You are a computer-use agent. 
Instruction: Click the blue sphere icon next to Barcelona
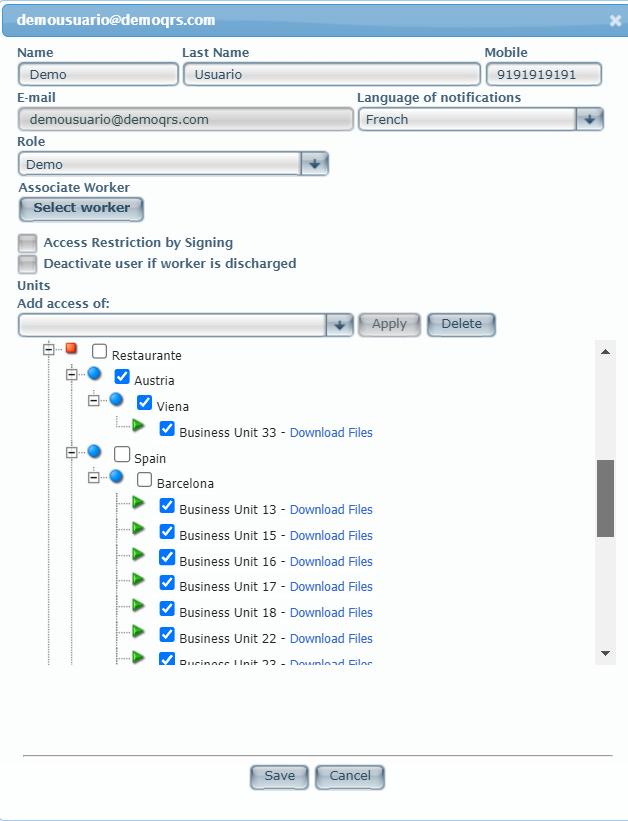(x=116, y=477)
